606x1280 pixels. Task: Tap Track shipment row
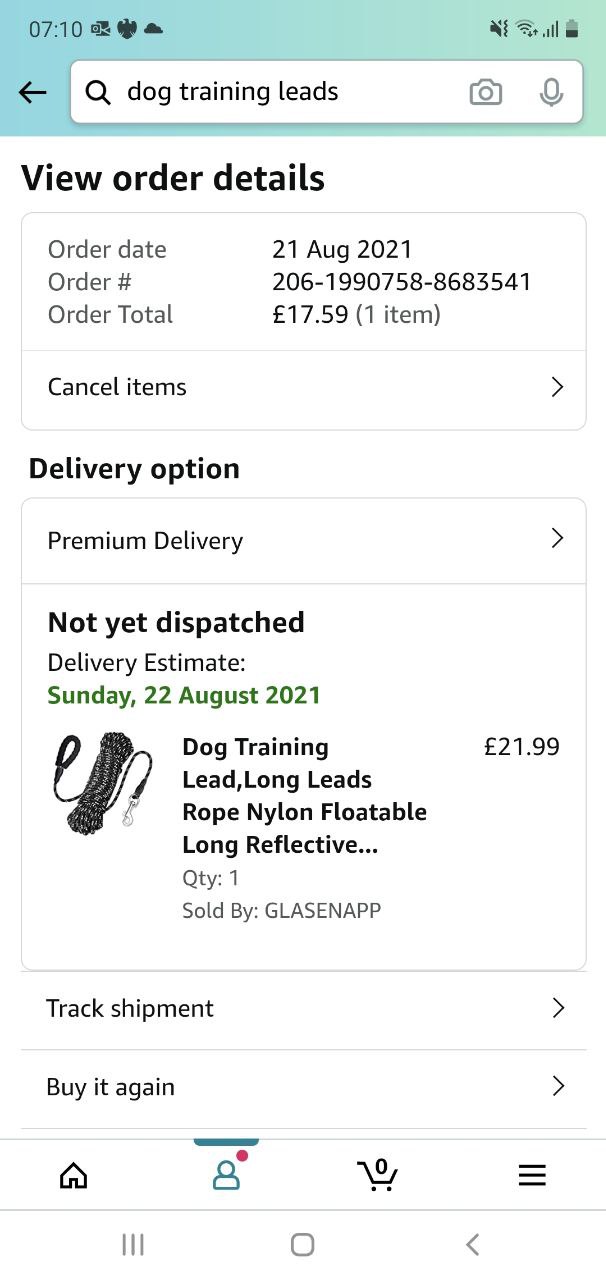coord(130,1008)
